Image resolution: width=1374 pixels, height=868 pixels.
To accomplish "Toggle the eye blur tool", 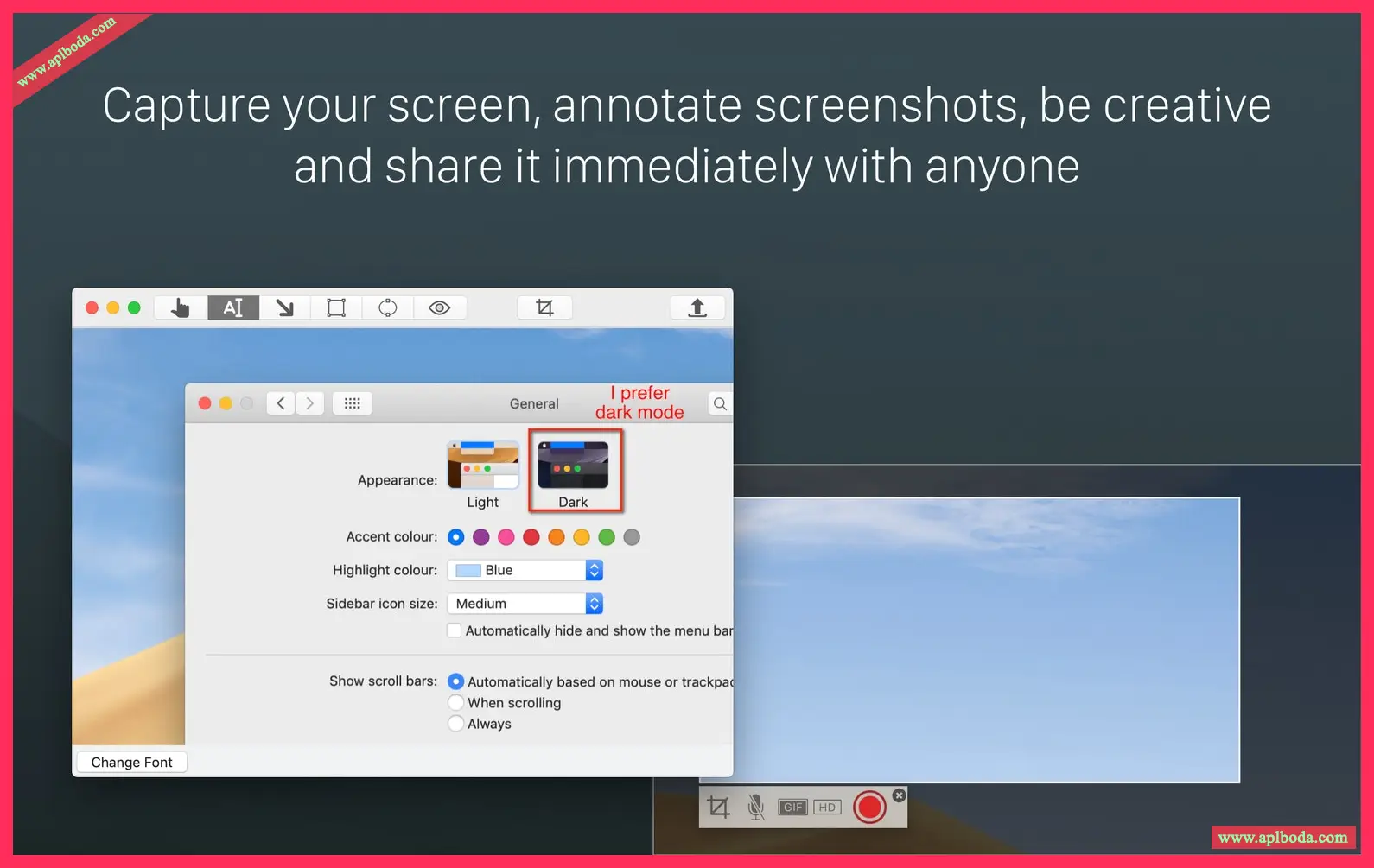I will click(440, 307).
